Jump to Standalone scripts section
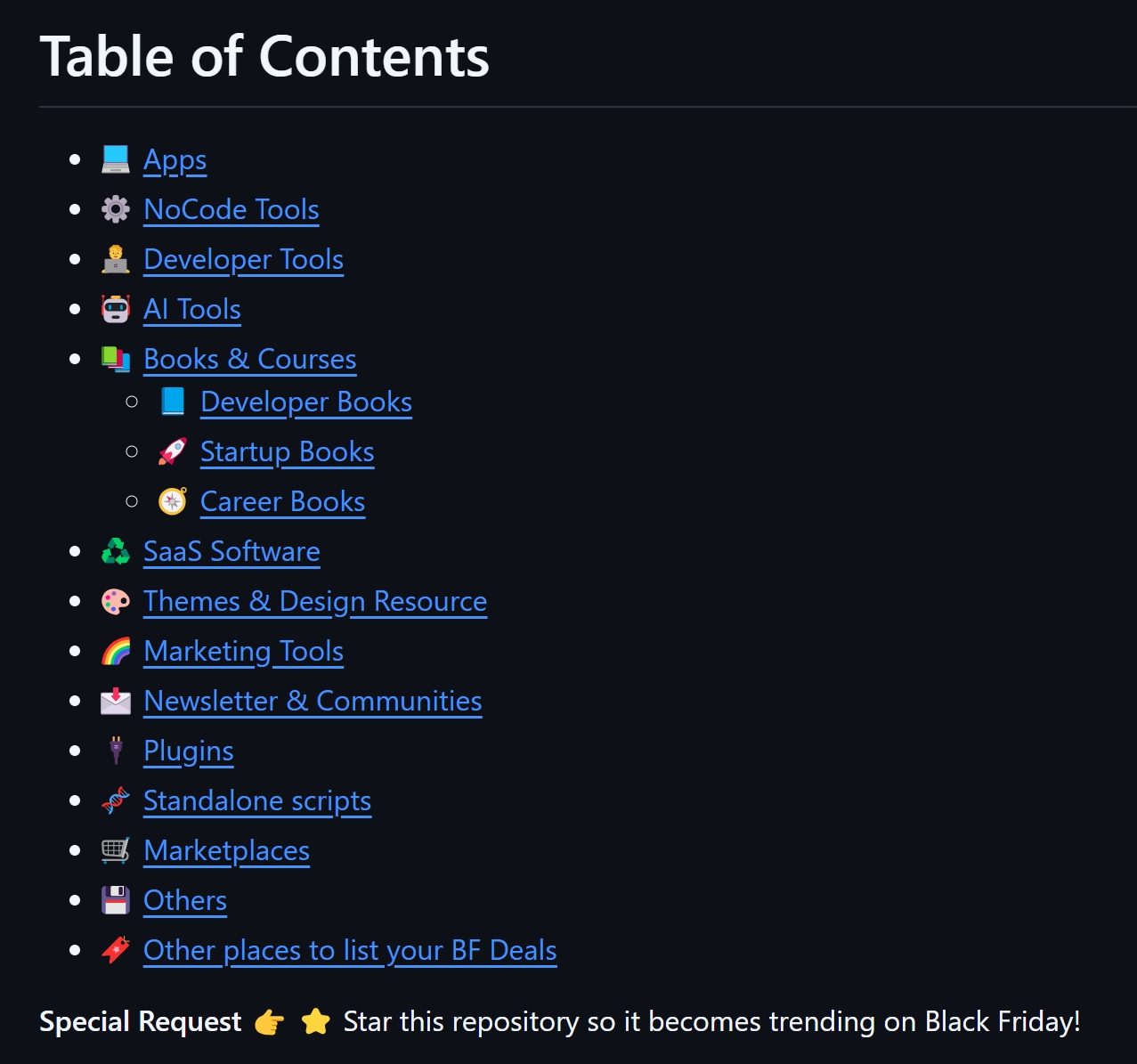The width and height of the screenshot is (1137, 1064). pos(257,801)
